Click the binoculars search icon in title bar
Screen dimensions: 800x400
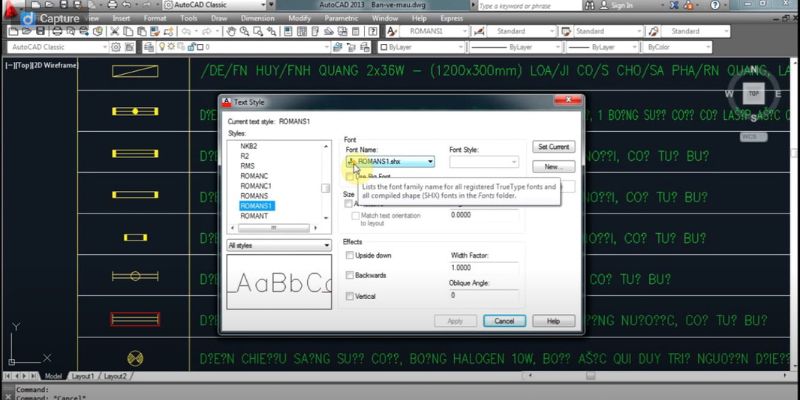(x=590, y=5)
